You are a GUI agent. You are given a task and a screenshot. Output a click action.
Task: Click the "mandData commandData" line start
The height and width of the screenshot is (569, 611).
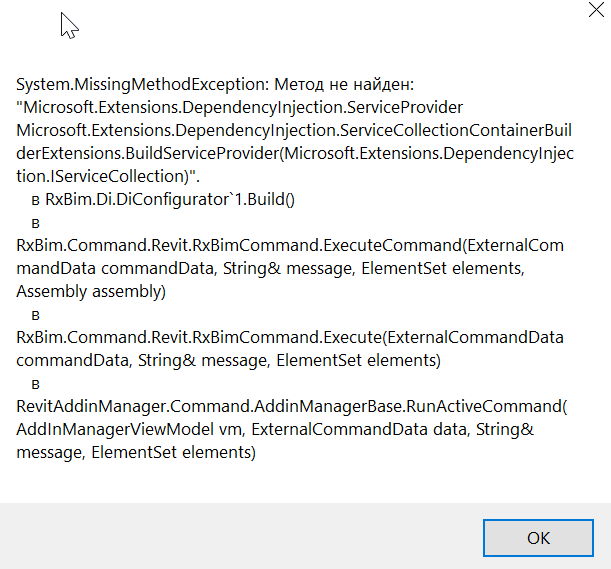point(95,267)
